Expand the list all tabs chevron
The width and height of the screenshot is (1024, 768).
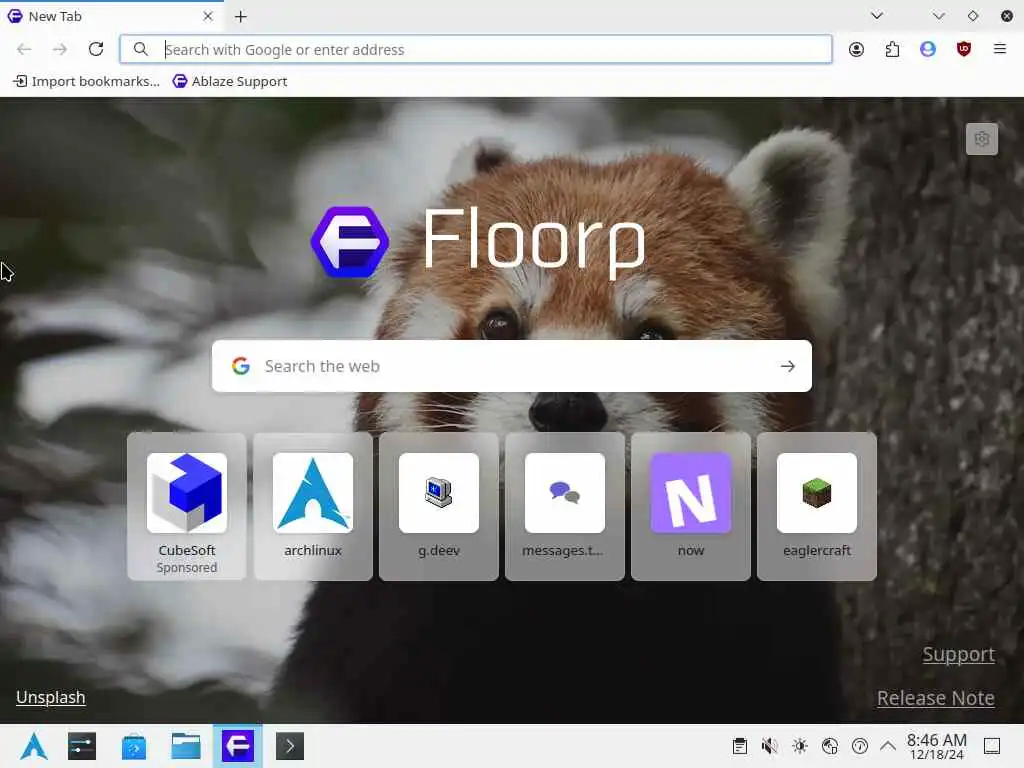(x=876, y=16)
